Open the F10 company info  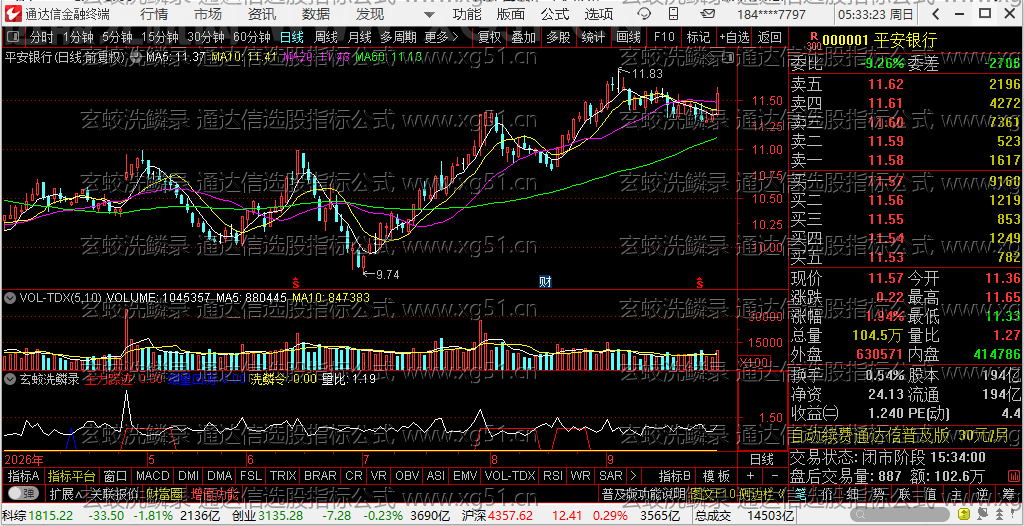(x=664, y=37)
